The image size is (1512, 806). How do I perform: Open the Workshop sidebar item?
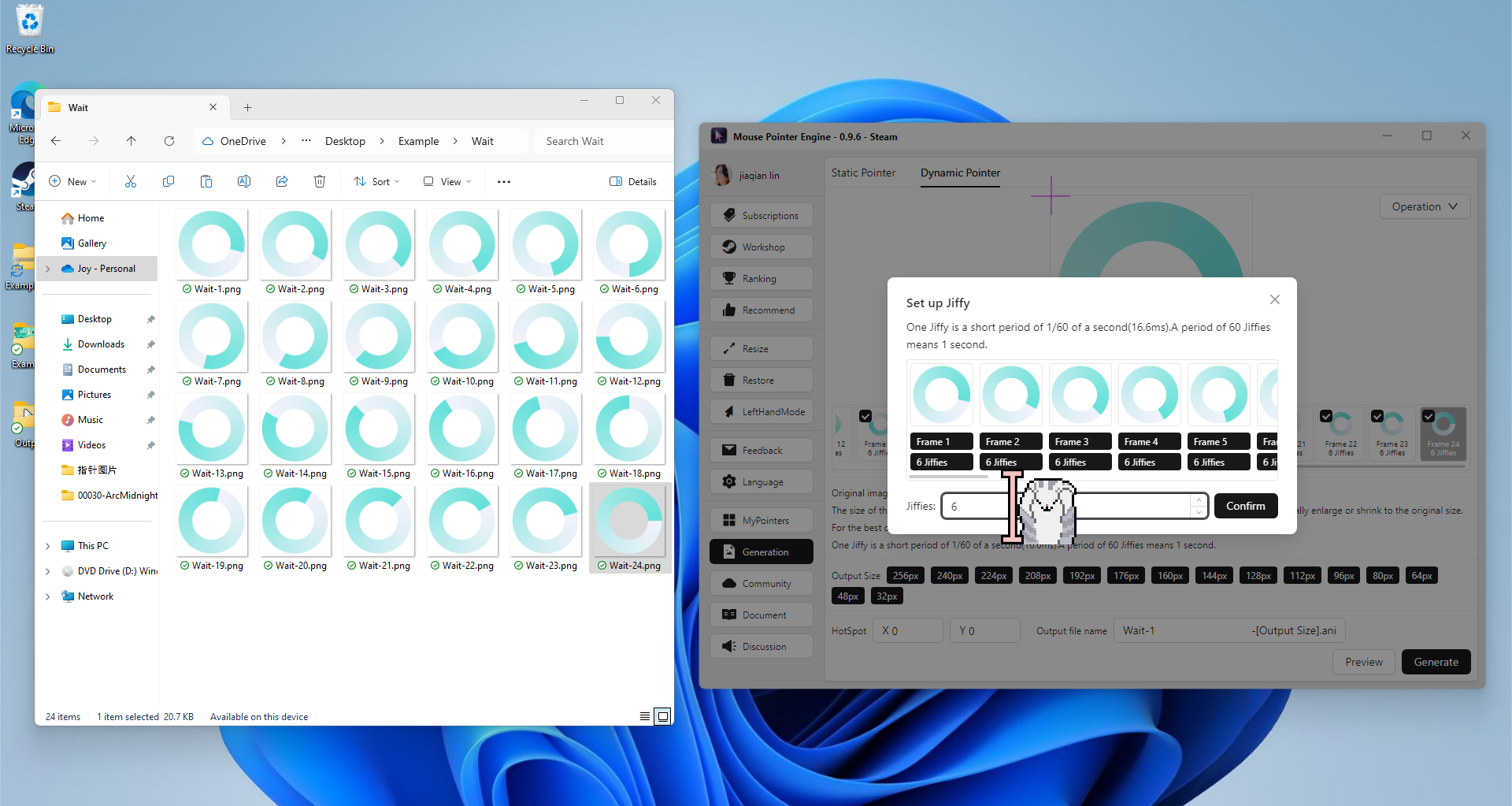[762, 247]
